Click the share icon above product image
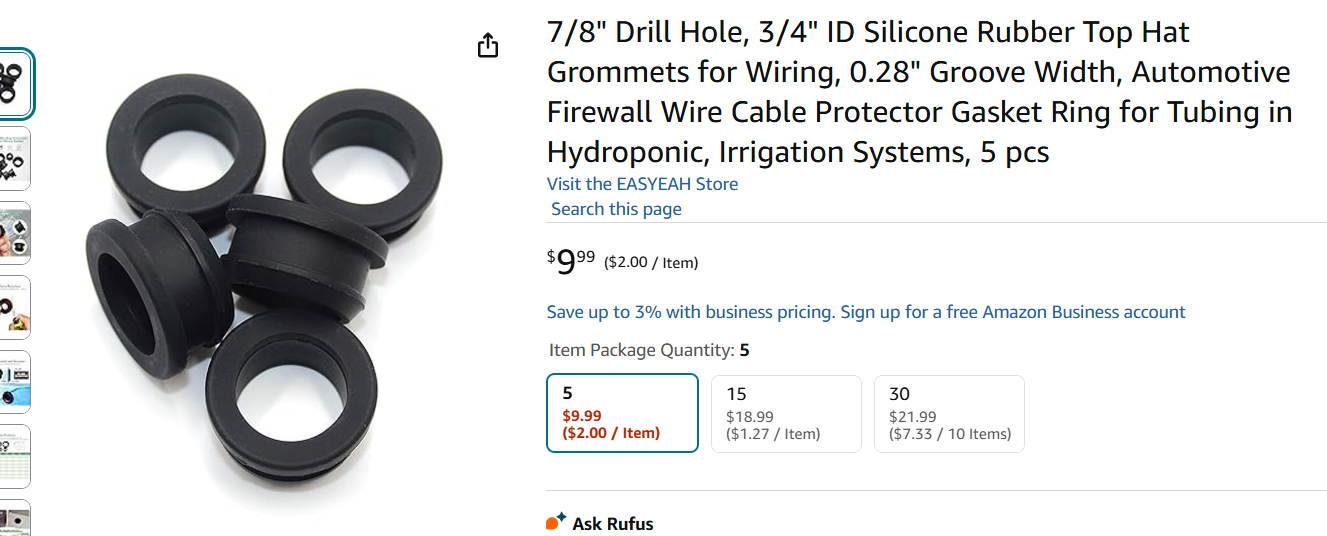The width and height of the screenshot is (1327, 536). point(488,45)
